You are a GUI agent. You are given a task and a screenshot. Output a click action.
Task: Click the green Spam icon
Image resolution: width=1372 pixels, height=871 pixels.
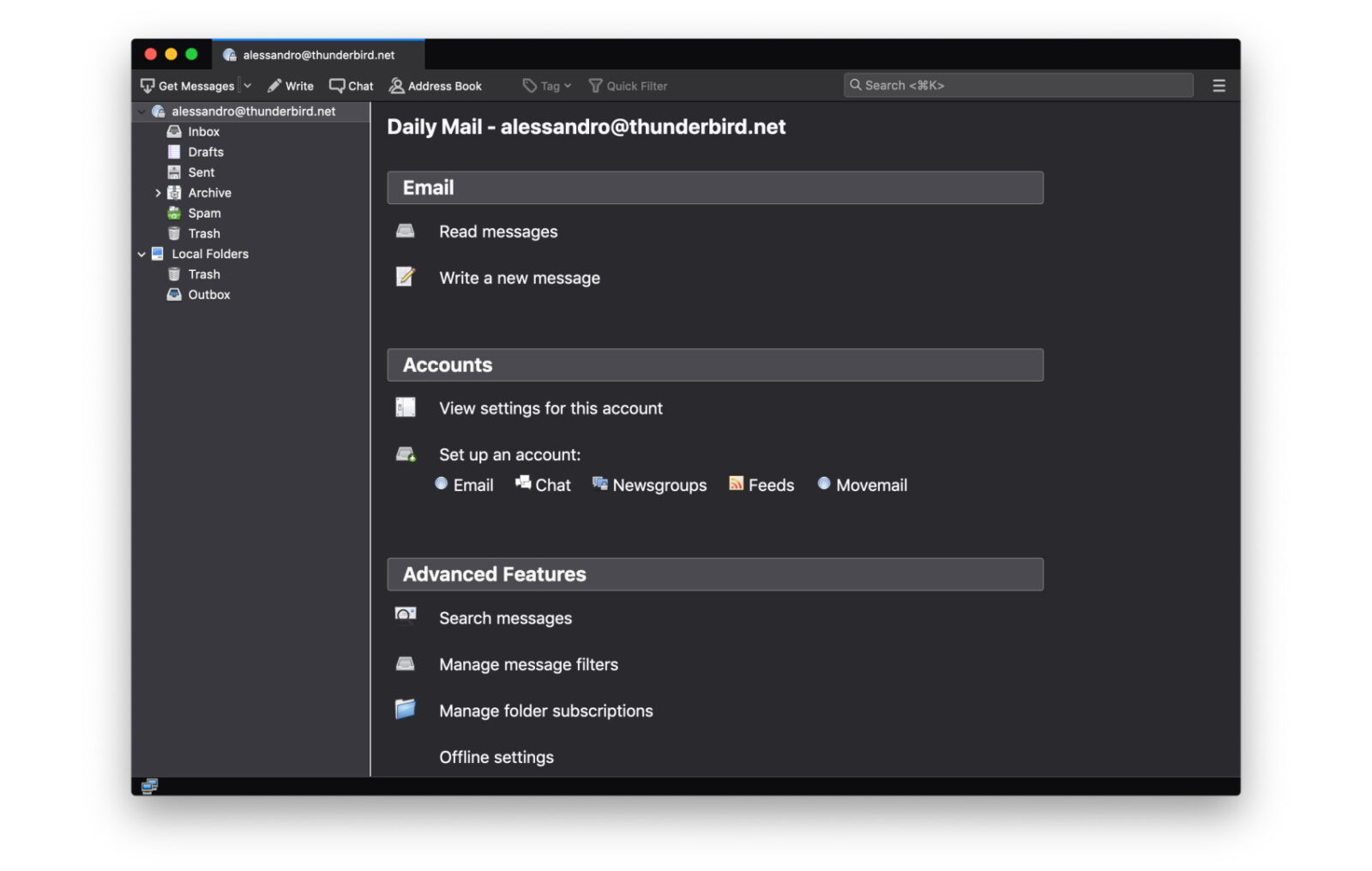click(x=174, y=213)
